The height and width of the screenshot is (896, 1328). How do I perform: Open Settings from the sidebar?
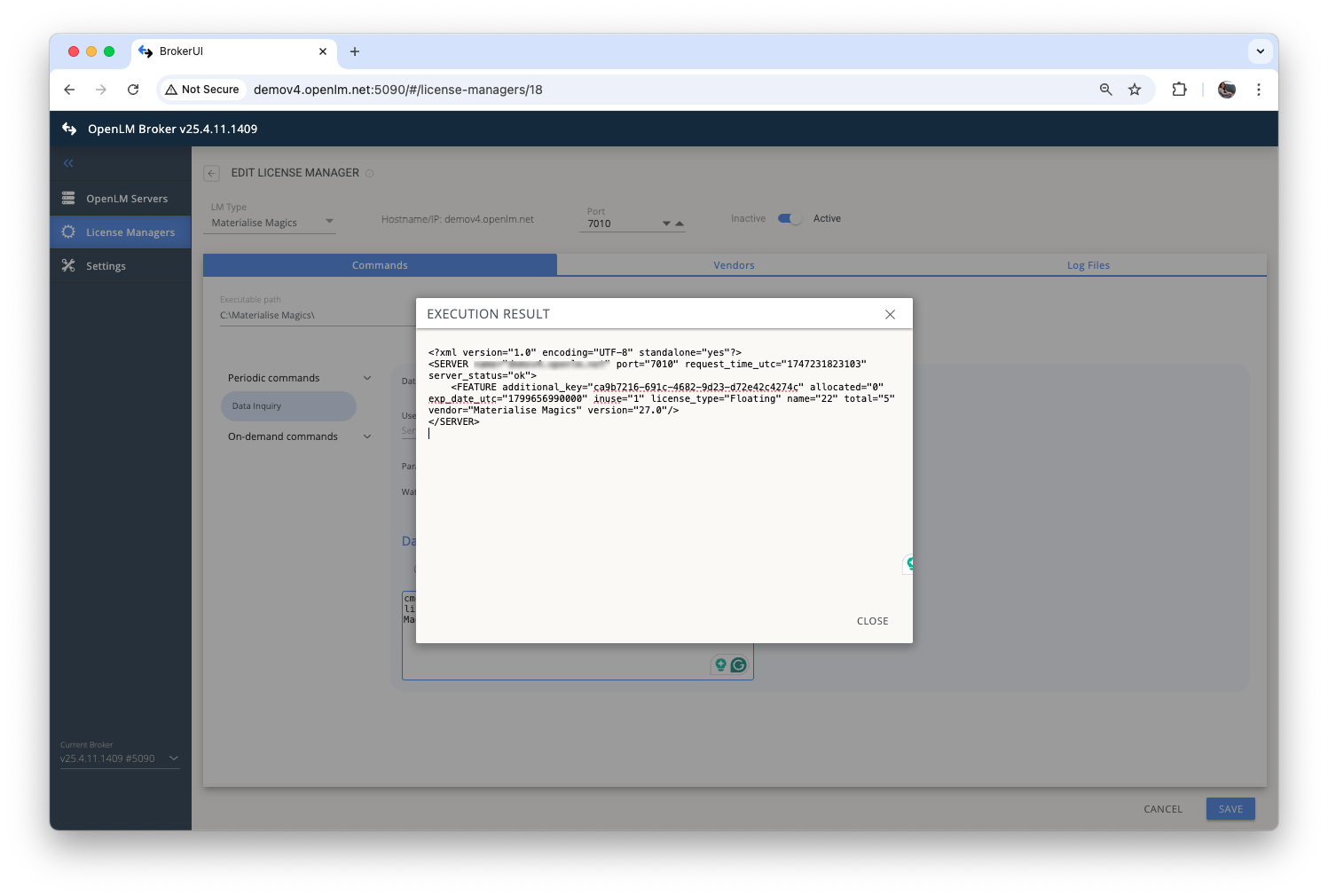click(106, 266)
